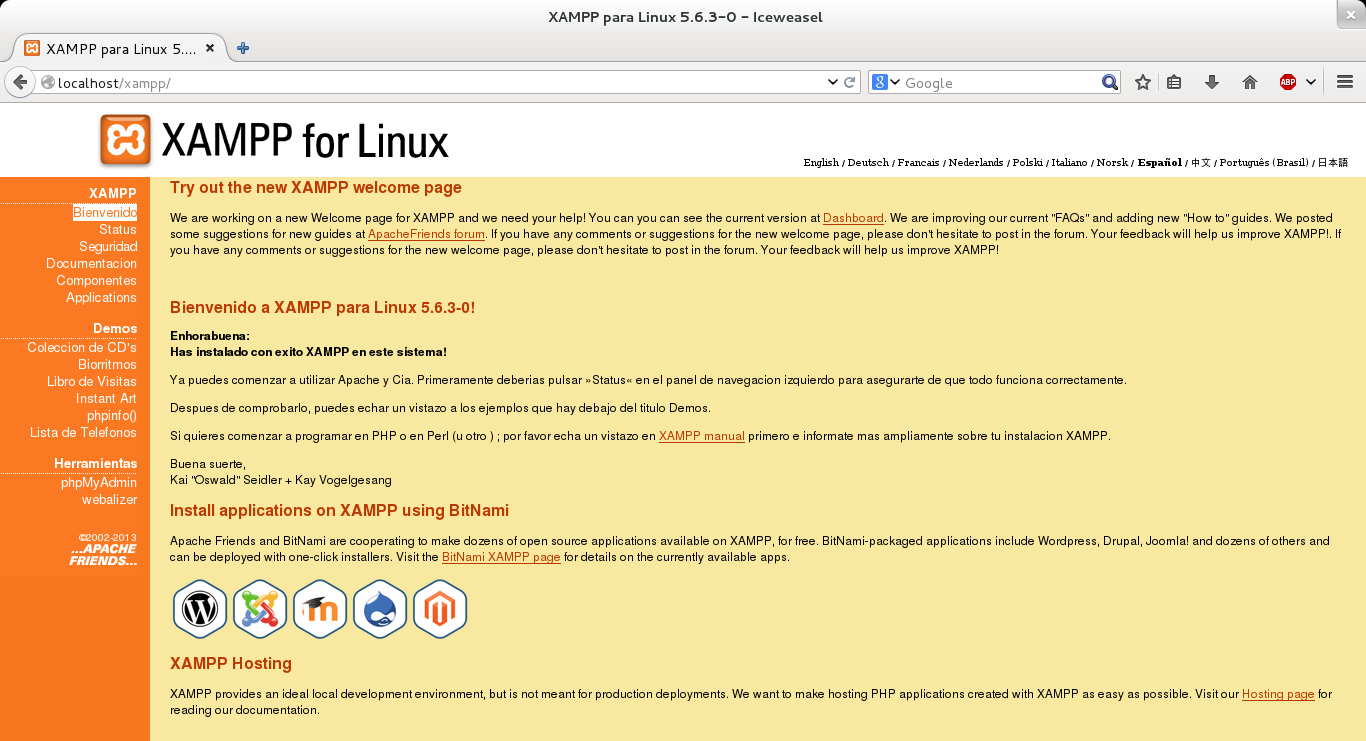This screenshot has height=741, width=1366.
Task: Switch language to Nederlands
Action: point(976,162)
